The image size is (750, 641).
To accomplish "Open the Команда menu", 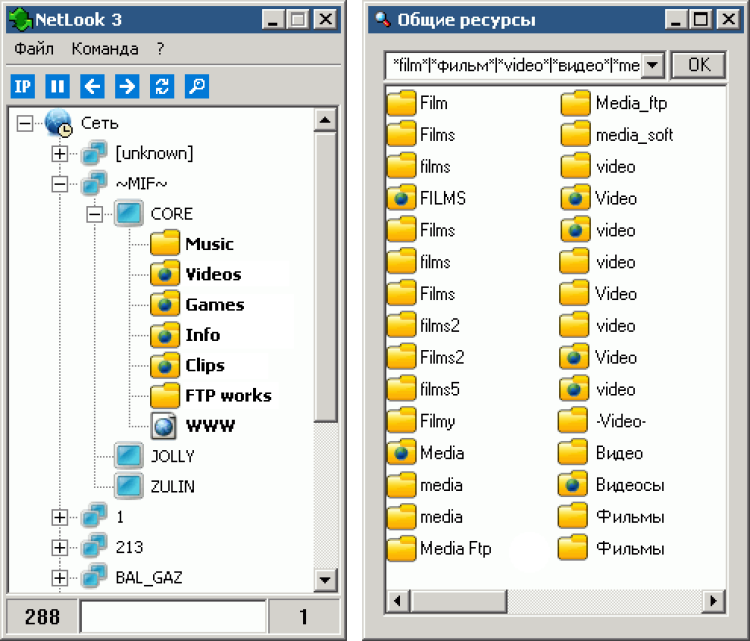I will (105, 48).
